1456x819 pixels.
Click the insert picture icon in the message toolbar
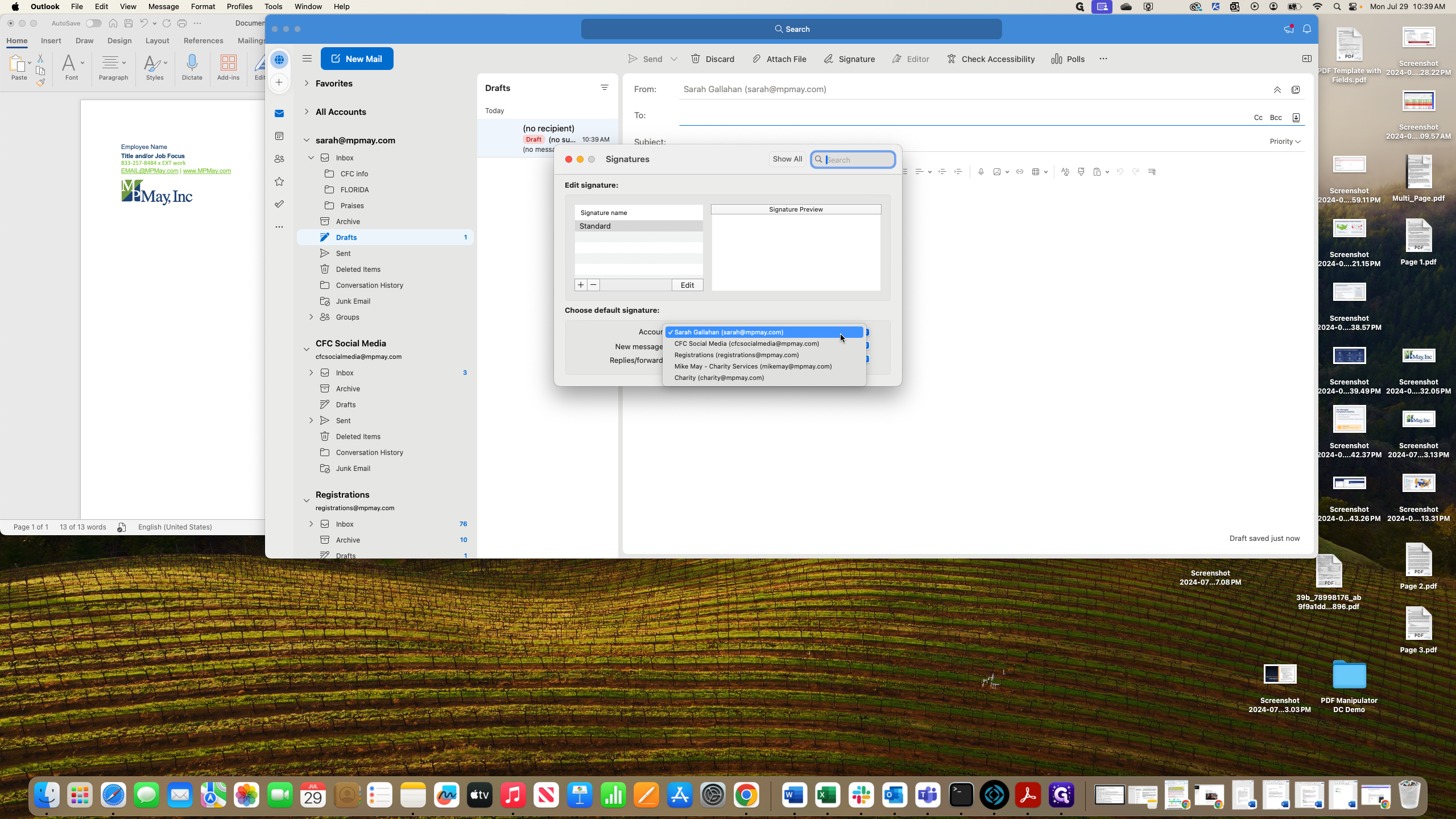point(996,172)
